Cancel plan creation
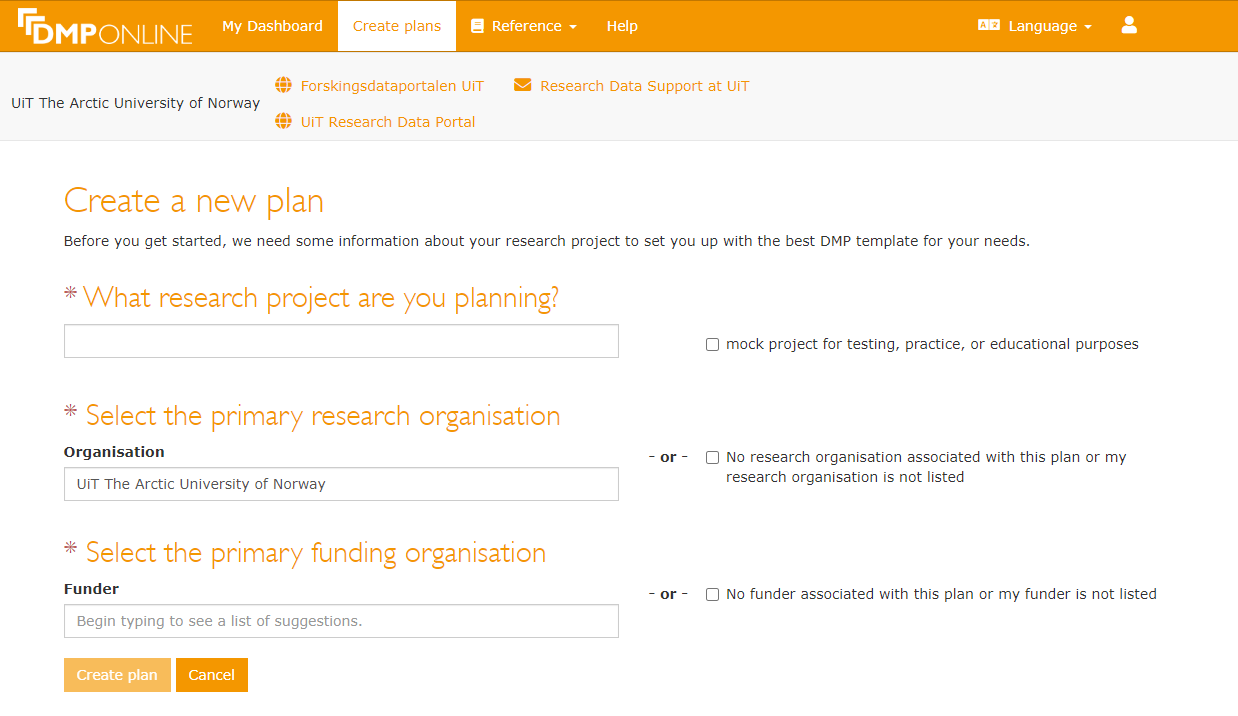 [x=211, y=675]
